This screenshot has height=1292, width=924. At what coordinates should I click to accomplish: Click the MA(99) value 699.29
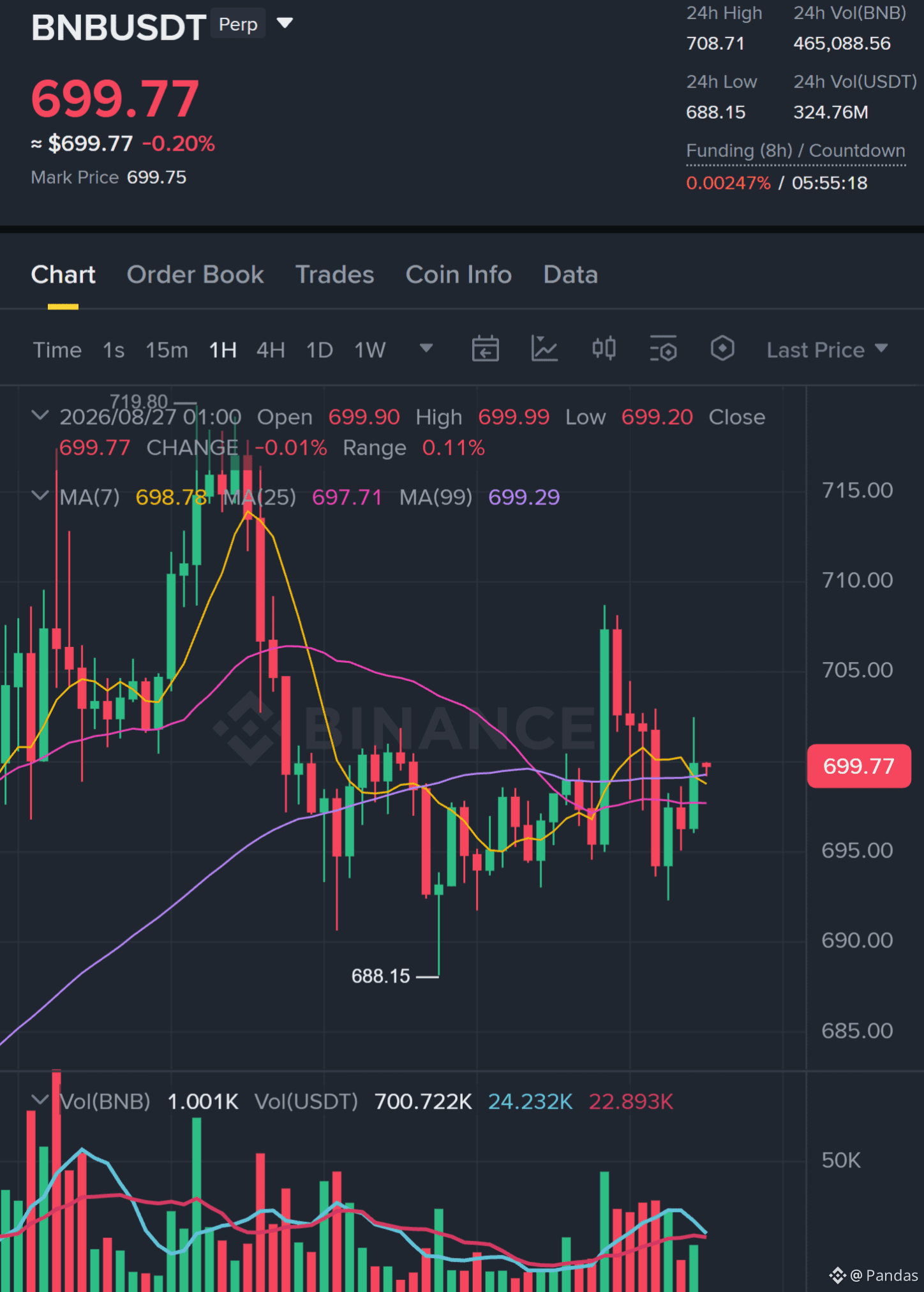[524, 497]
